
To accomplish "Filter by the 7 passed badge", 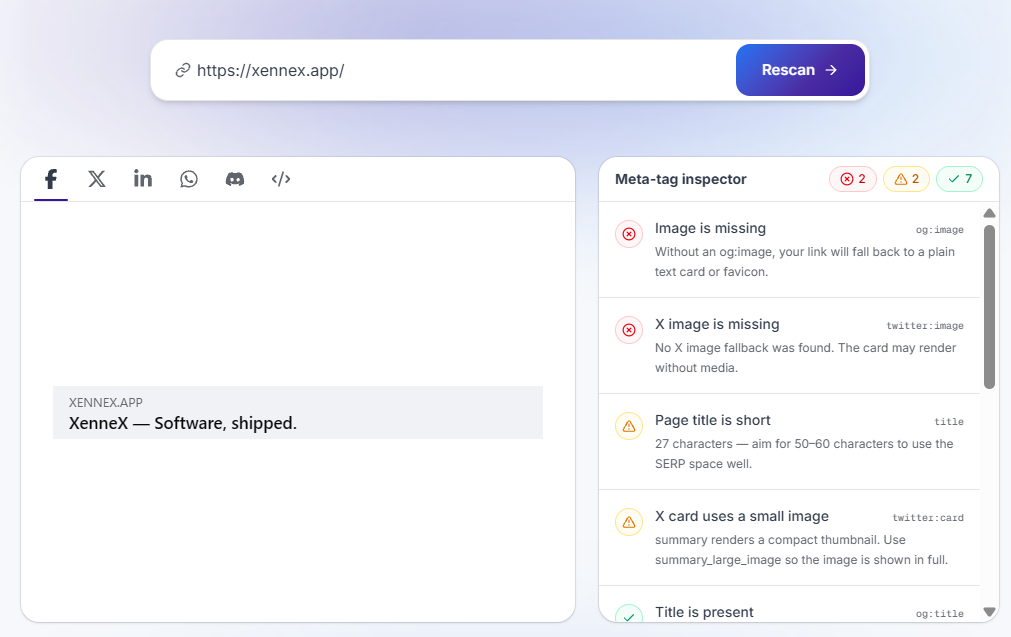I will point(959,179).
